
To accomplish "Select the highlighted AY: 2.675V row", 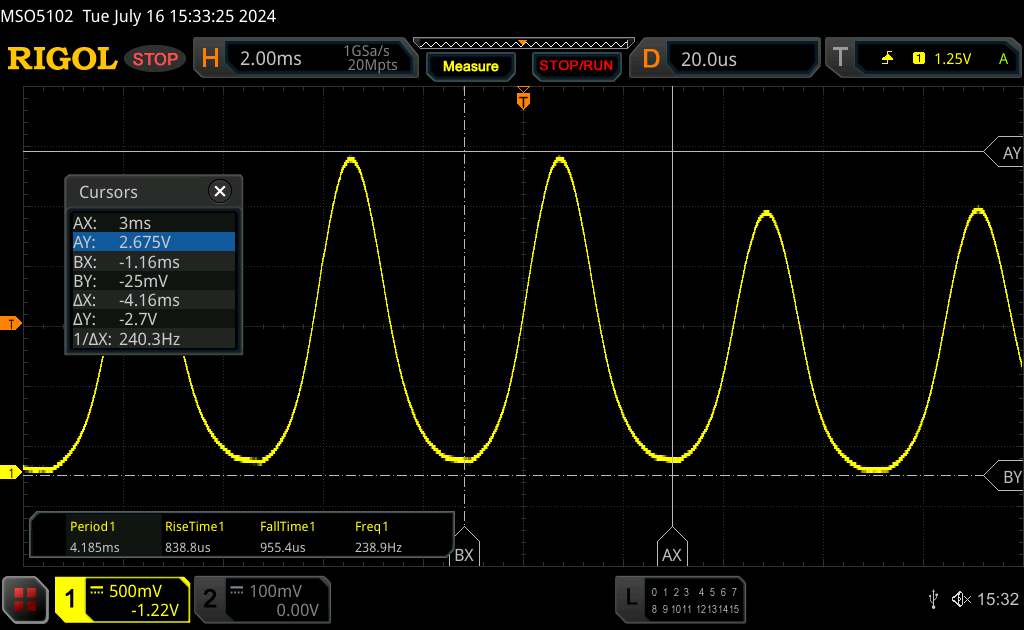I will [x=153, y=242].
